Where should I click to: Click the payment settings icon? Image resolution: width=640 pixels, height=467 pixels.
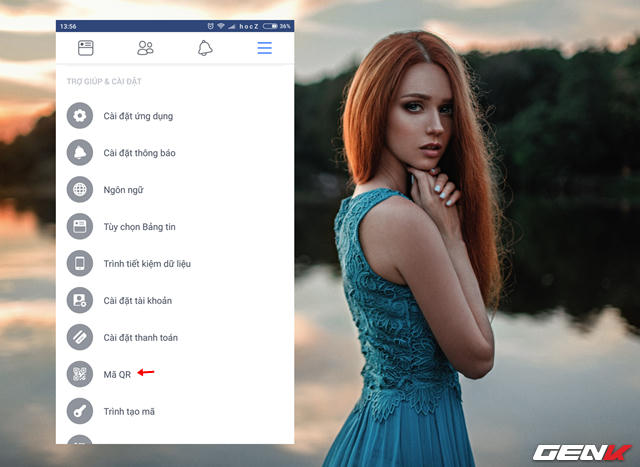(79, 338)
